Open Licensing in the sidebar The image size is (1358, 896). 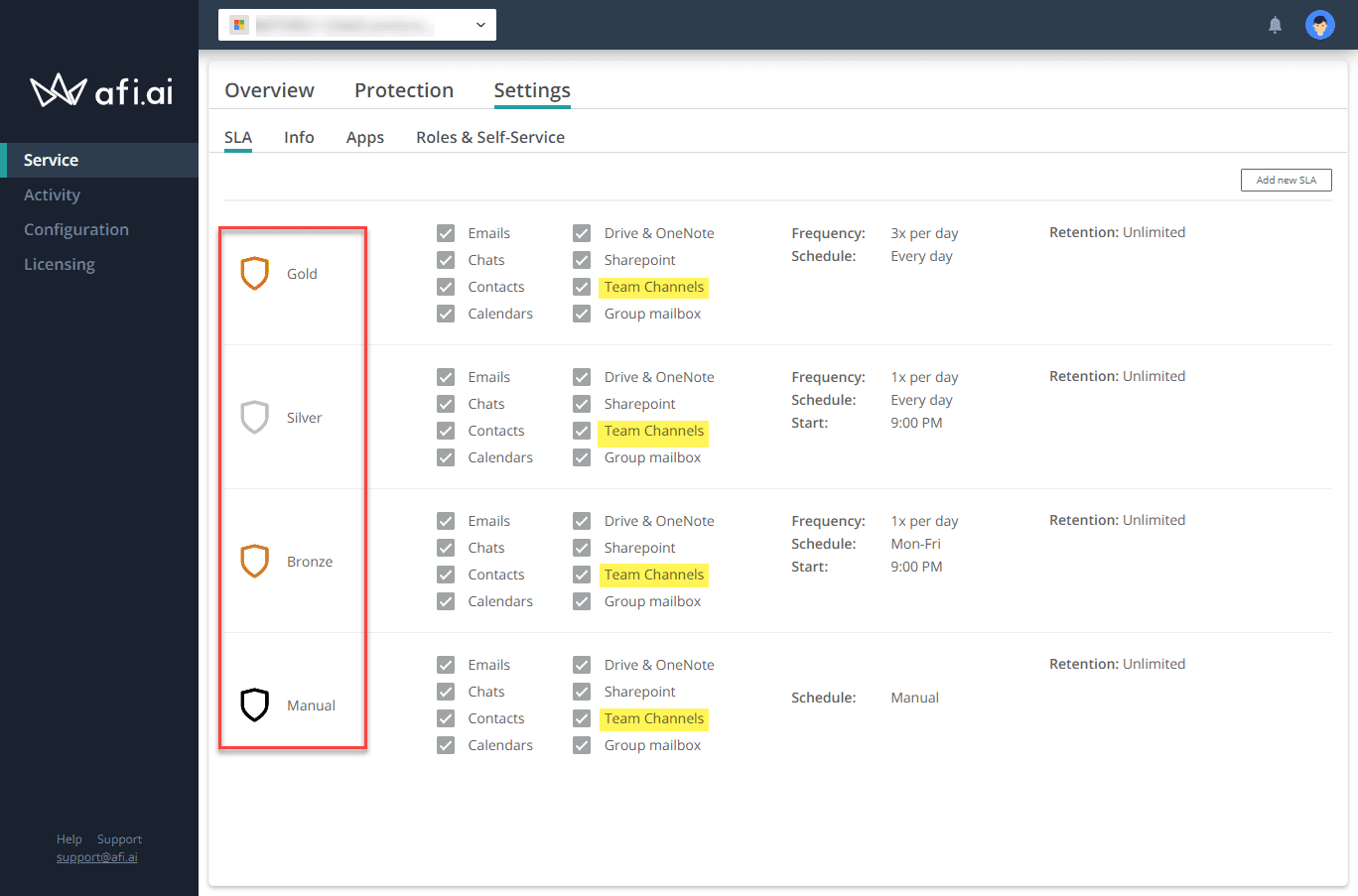(60, 264)
